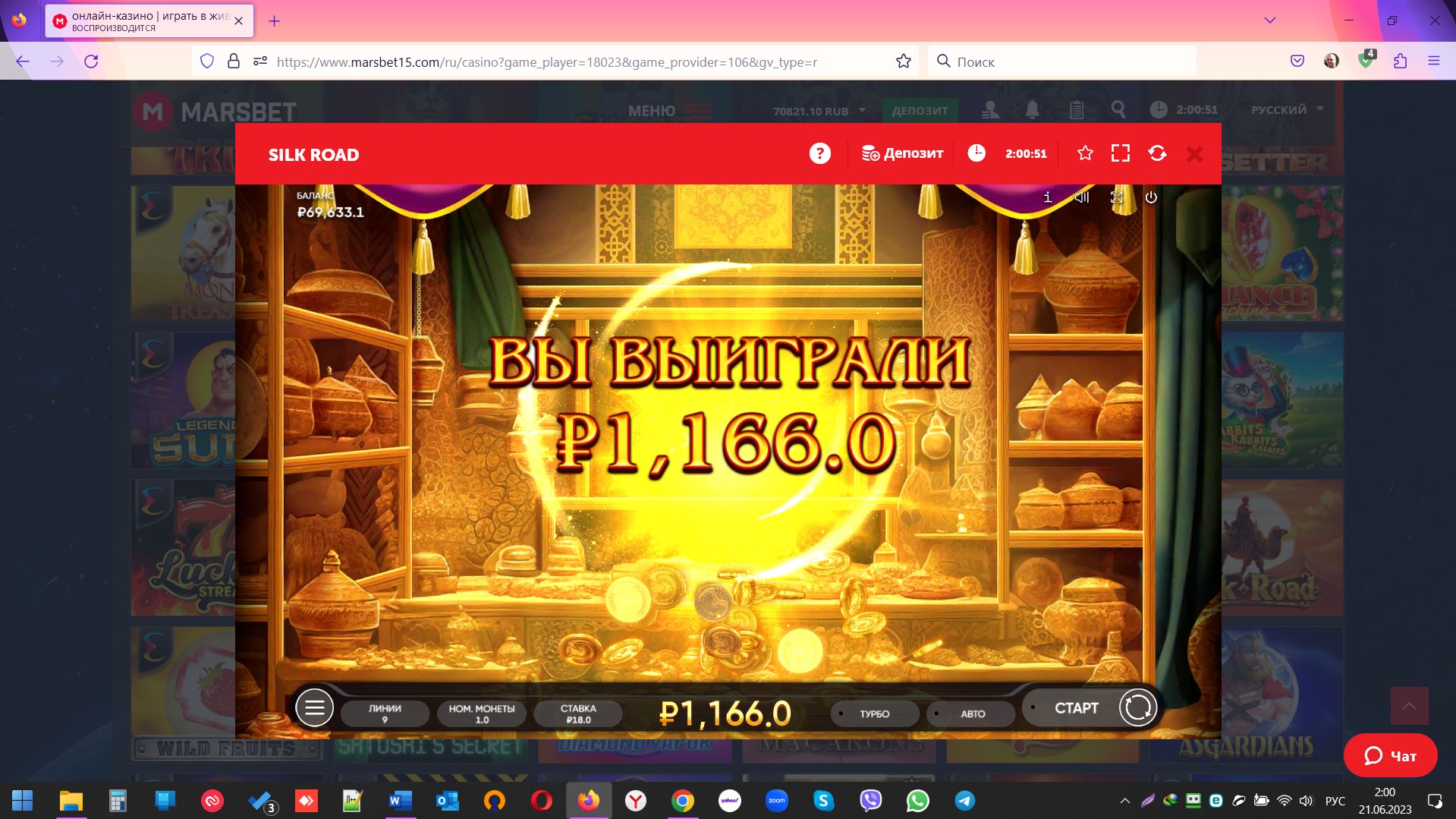Open the Firefox application menu

click(1434, 61)
